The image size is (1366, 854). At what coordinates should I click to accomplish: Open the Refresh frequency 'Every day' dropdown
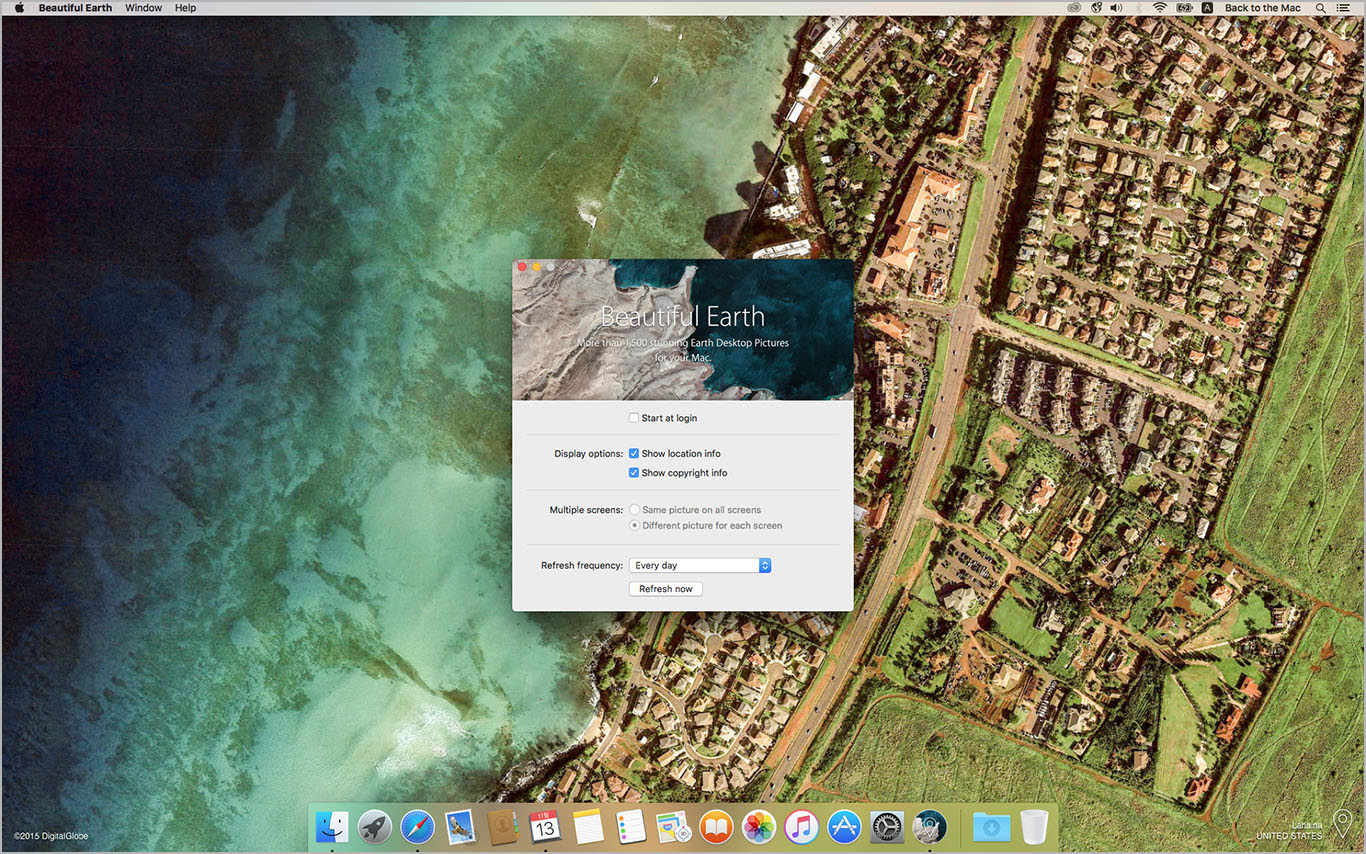coord(700,566)
